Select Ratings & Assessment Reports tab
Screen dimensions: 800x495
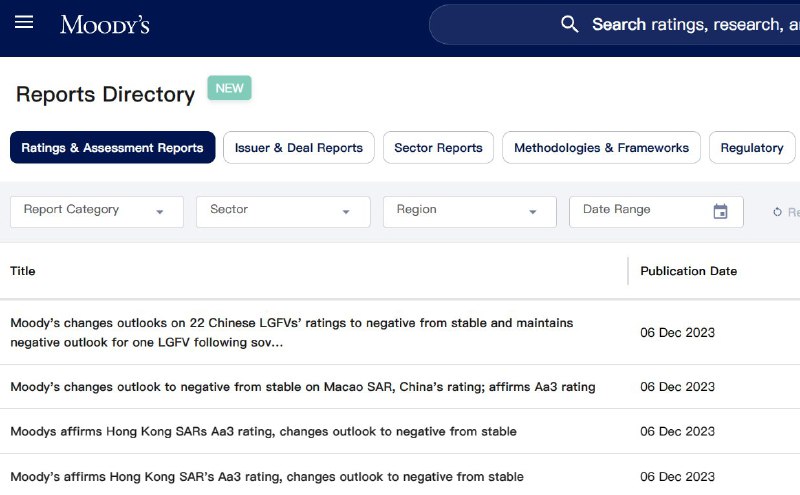112,147
